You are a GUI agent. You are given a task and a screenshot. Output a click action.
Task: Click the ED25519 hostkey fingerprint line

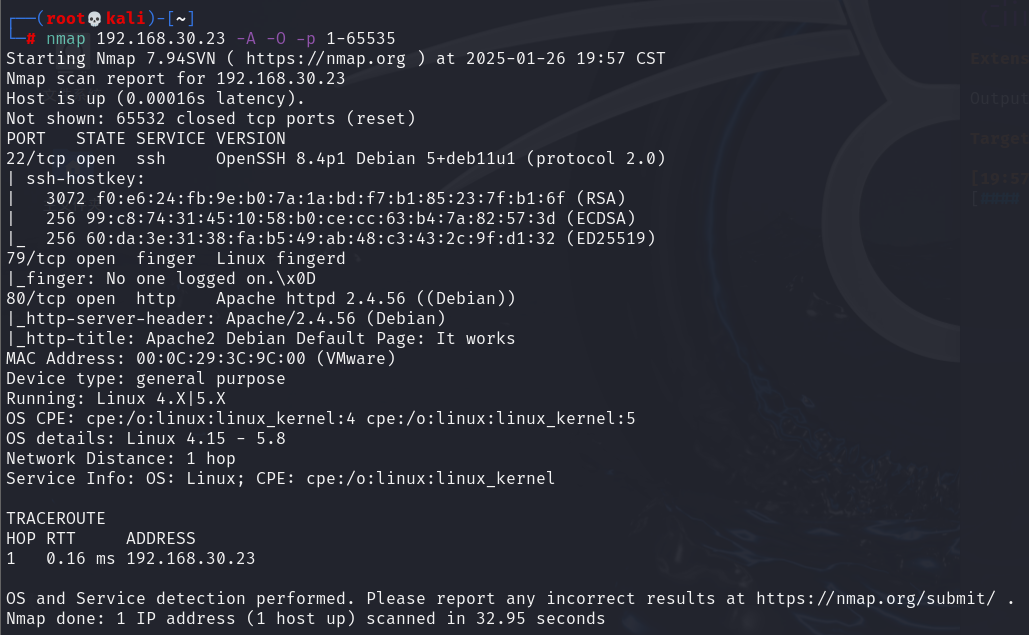pos(331,238)
